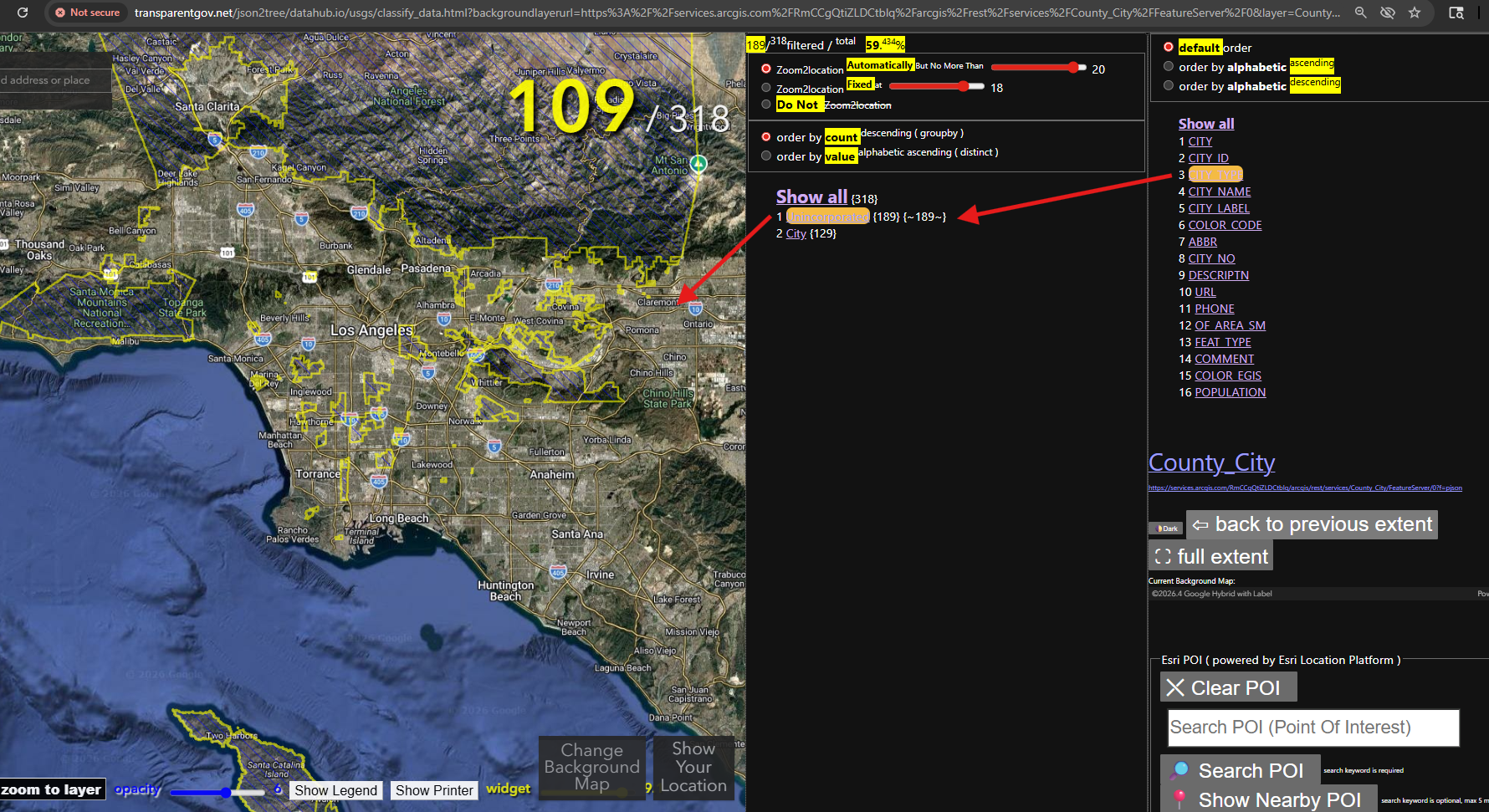Open the POPULATION field link

tap(1230, 392)
